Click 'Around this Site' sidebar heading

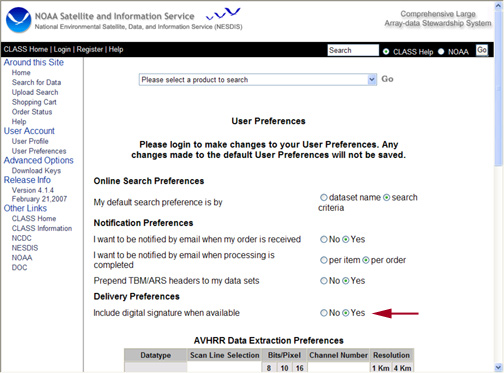pyautogui.click(x=34, y=62)
